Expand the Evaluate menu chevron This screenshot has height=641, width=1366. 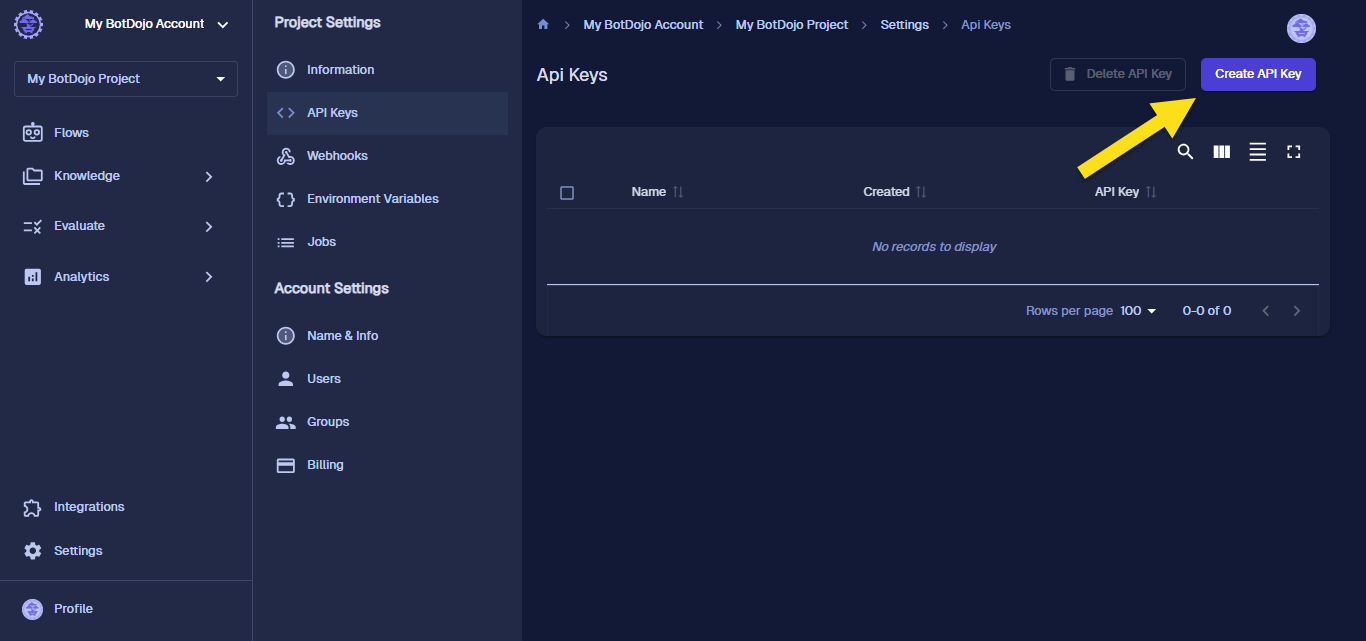pyautogui.click(x=209, y=227)
